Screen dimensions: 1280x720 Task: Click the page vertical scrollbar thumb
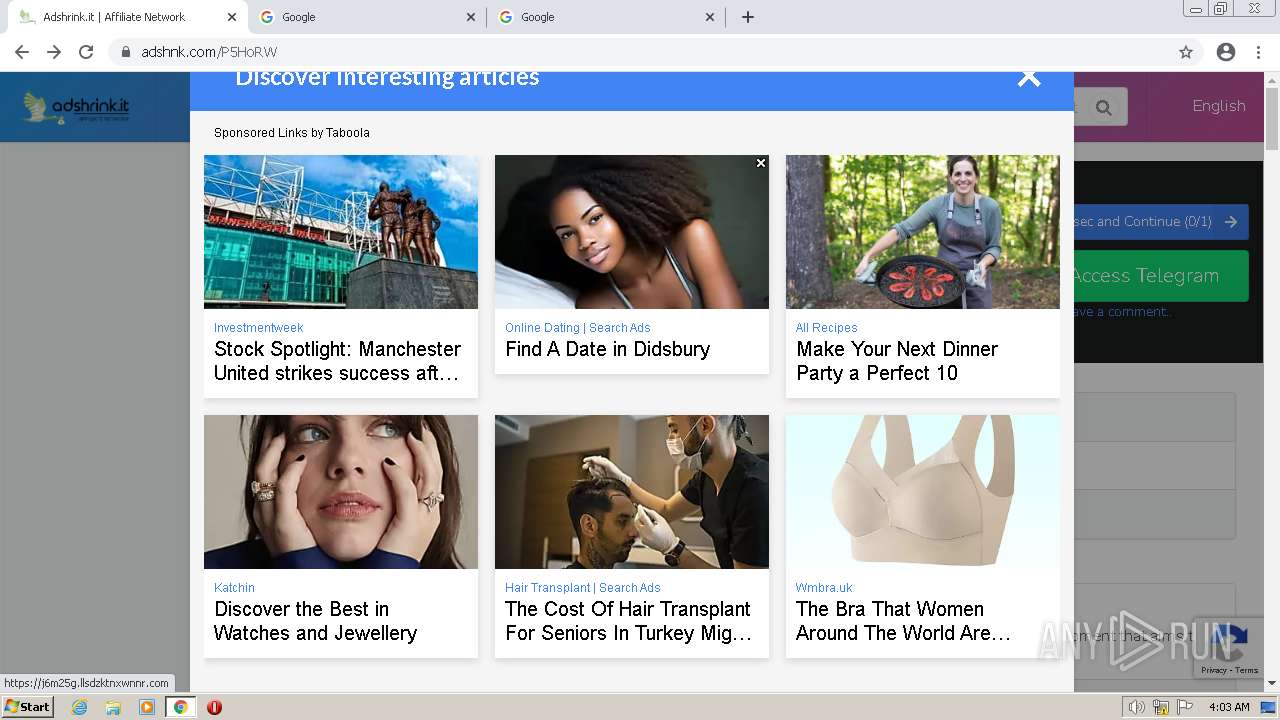pos(1272,119)
